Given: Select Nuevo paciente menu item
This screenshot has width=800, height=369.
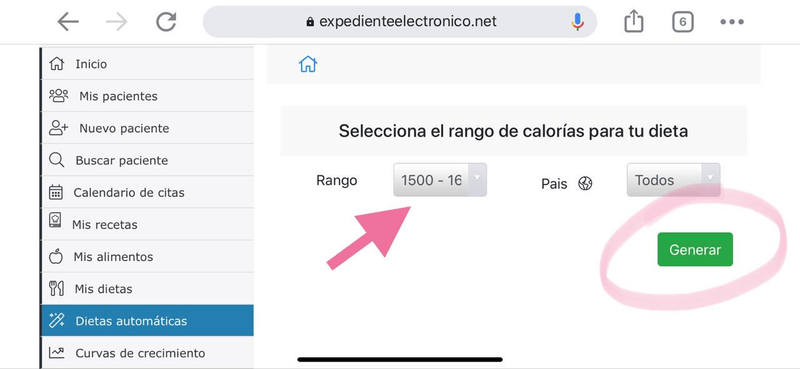Looking at the screenshot, I should 147,128.
